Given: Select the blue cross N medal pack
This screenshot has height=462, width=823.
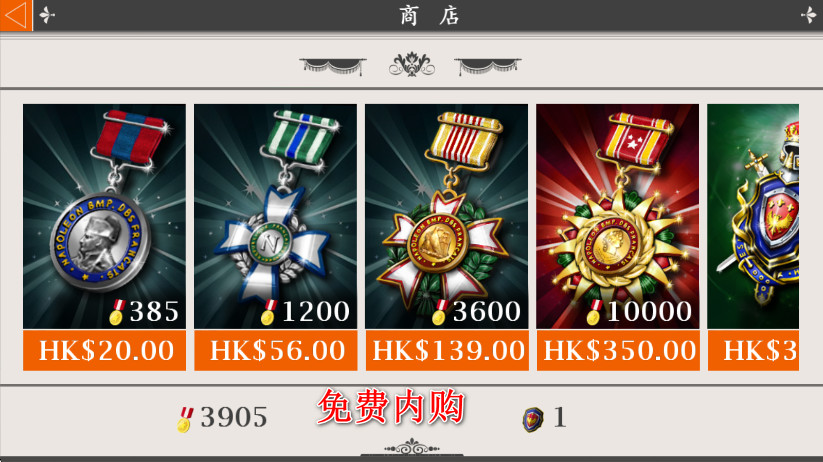Looking at the screenshot, I should (276, 216).
